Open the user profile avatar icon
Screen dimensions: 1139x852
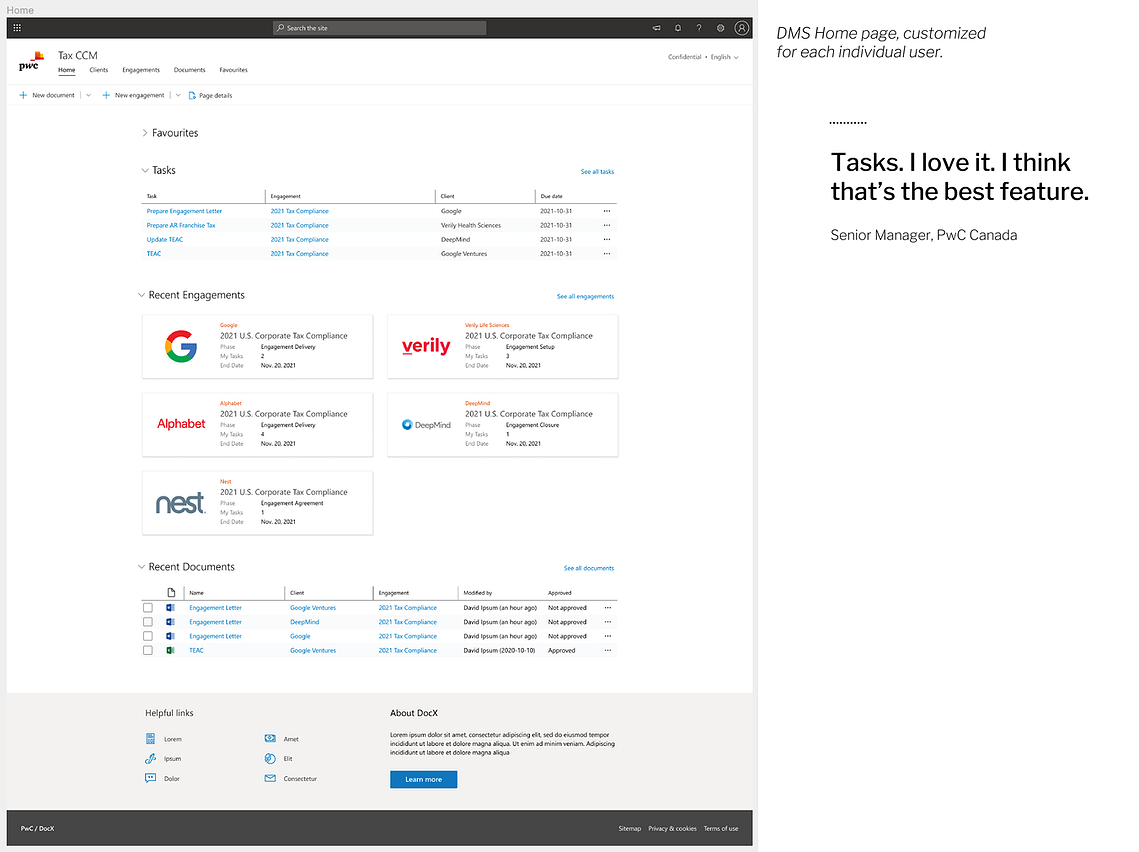[x=741, y=28]
